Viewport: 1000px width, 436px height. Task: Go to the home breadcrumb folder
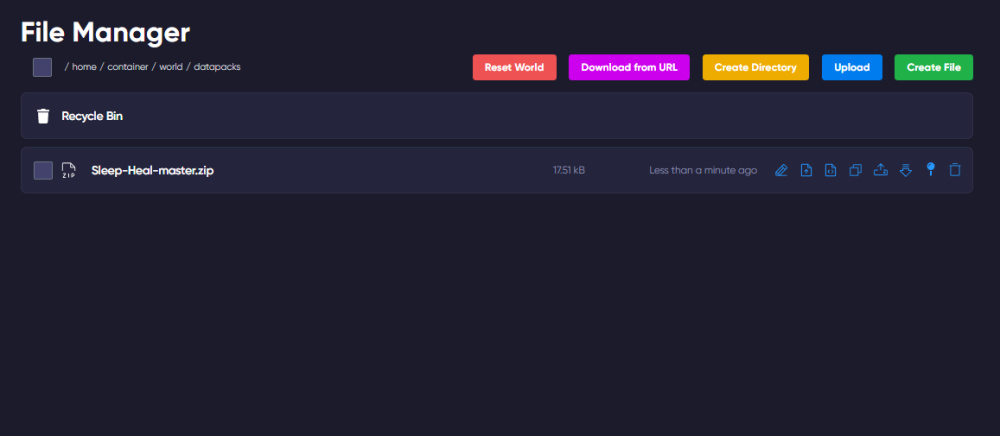click(84, 67)
